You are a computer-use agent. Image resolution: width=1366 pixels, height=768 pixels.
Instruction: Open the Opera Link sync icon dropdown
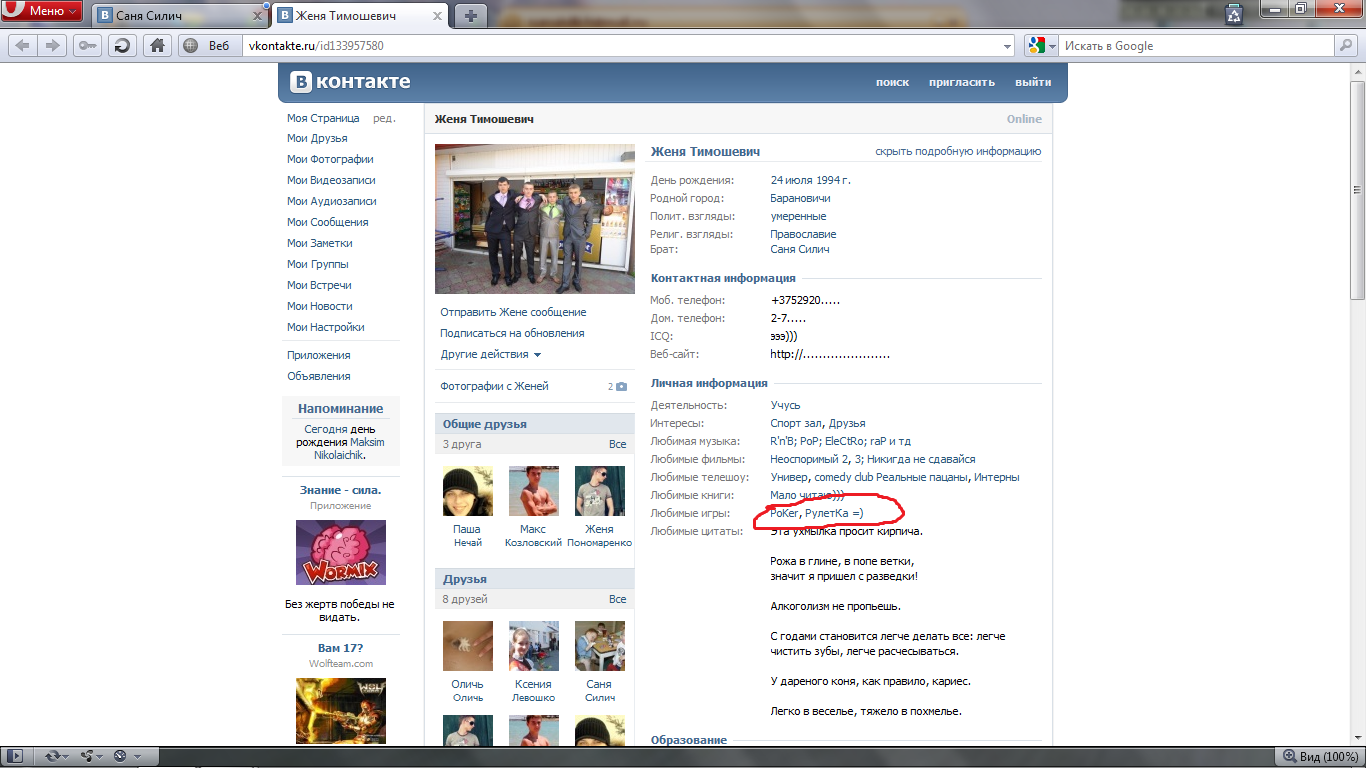pos(59,757)
